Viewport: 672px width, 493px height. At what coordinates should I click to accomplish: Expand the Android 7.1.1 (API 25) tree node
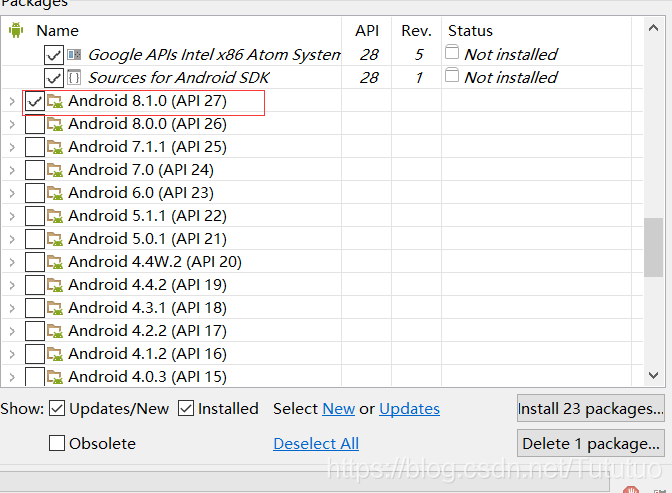(12, 147)
